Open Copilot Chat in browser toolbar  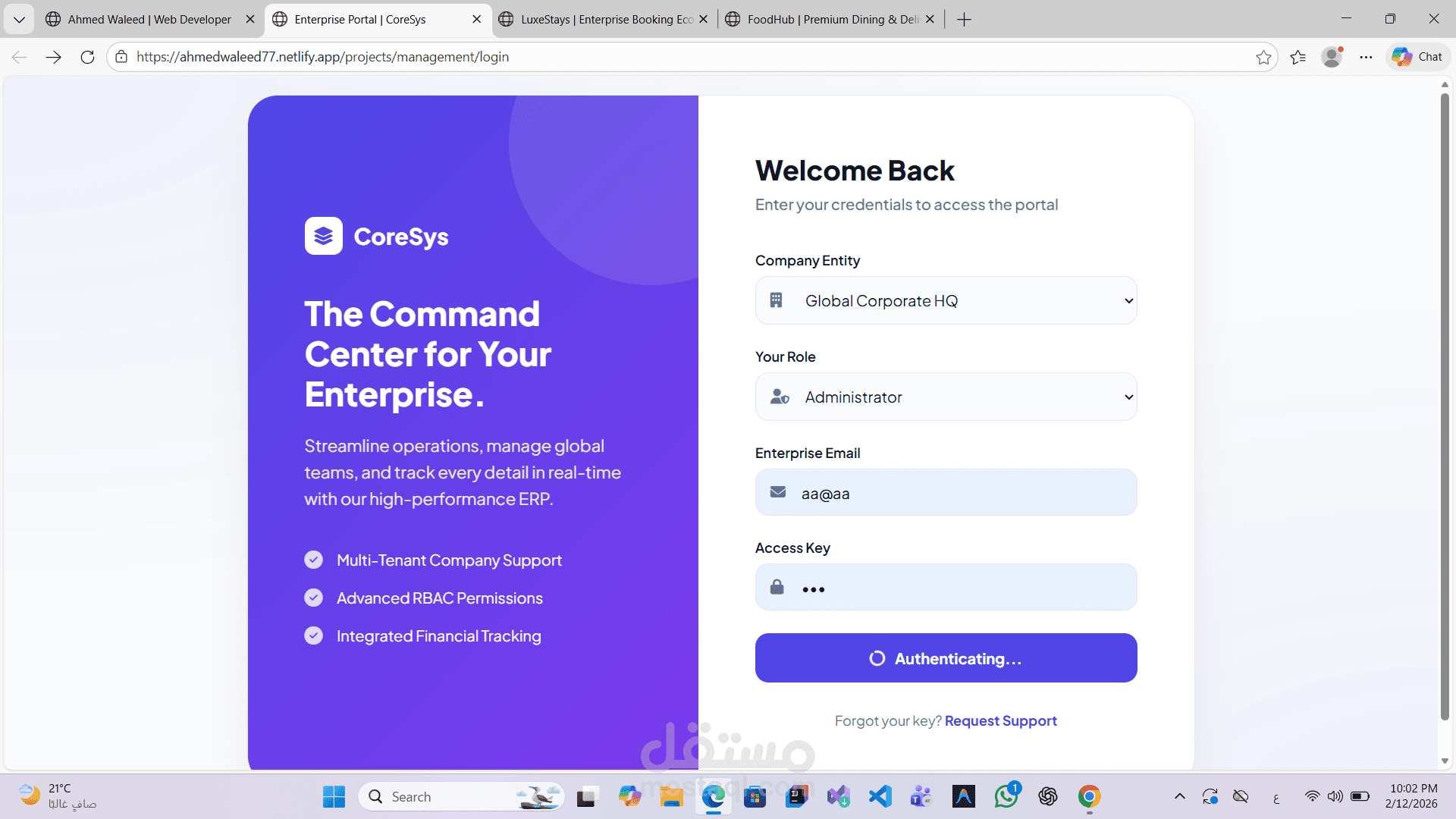tap(1417, 57)
